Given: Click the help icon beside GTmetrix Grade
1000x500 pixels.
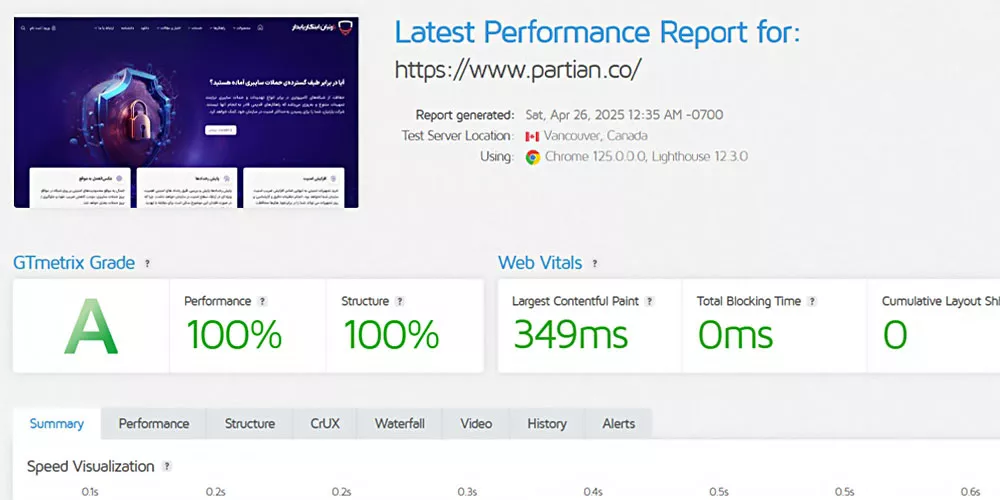Looking at the screenshot, I should click(x=148, y=264).
